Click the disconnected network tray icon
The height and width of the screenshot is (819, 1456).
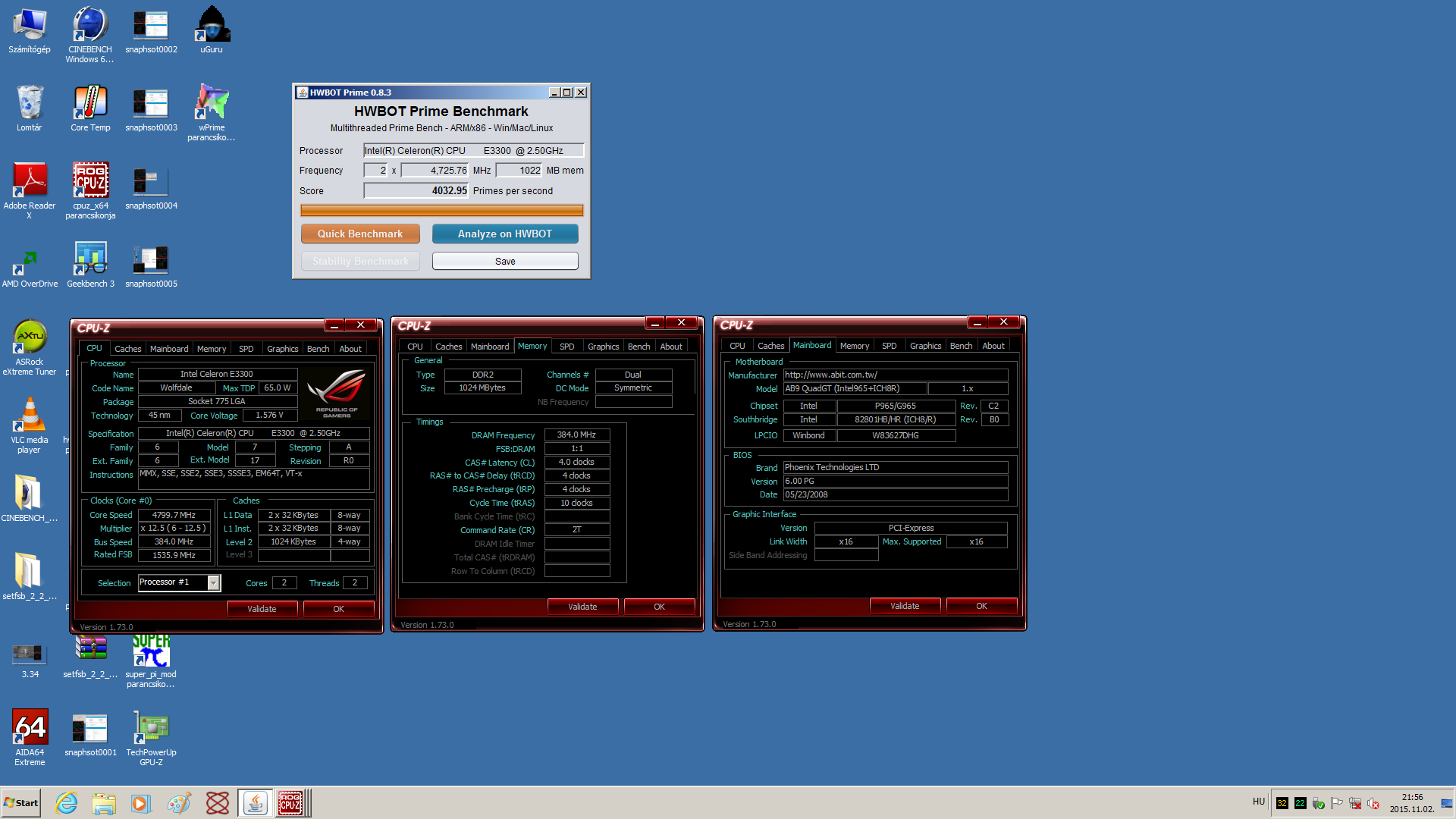point(1354,803)
